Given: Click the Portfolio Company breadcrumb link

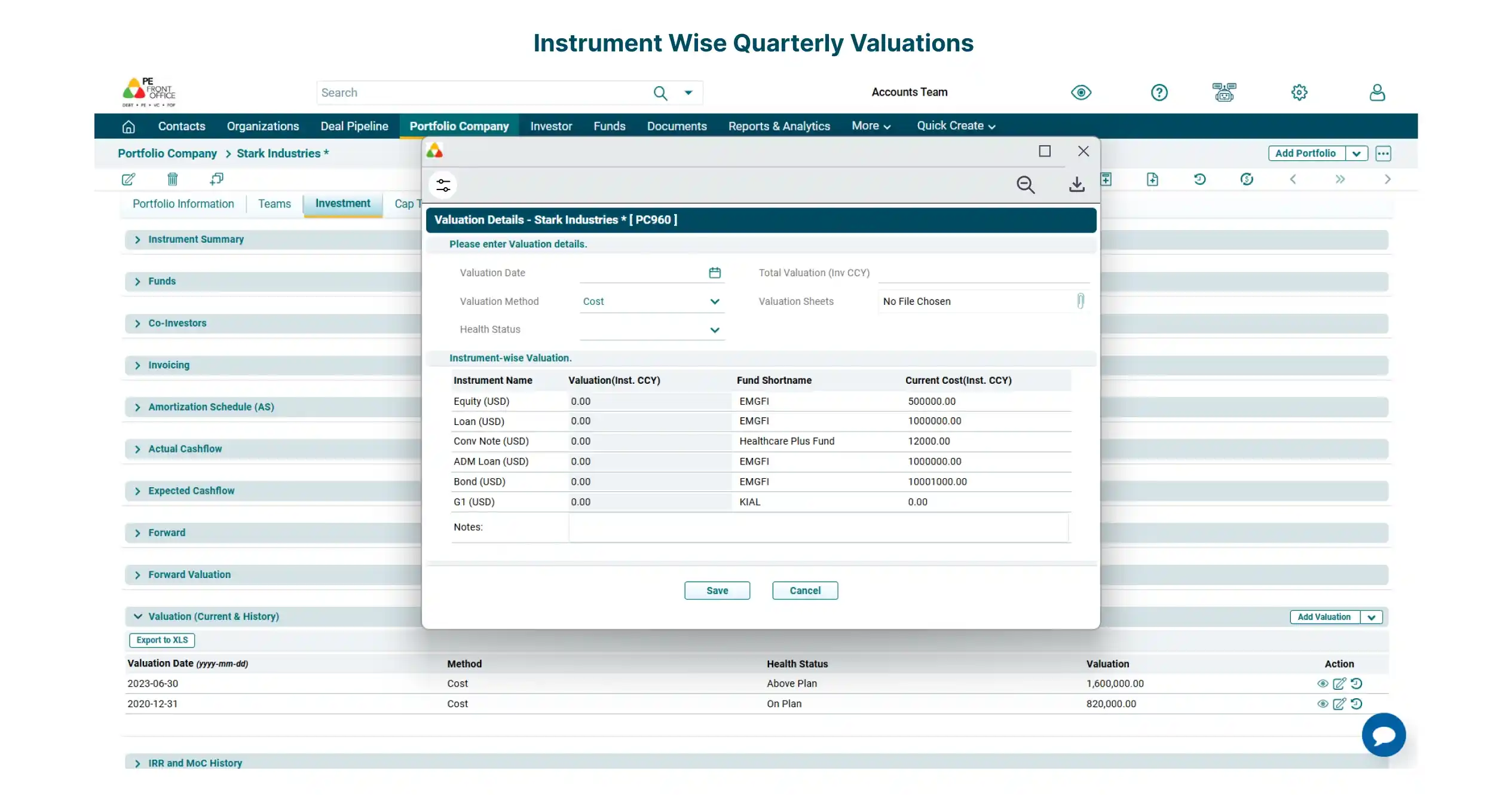Looking at the screenshot, I should [167, 154].
